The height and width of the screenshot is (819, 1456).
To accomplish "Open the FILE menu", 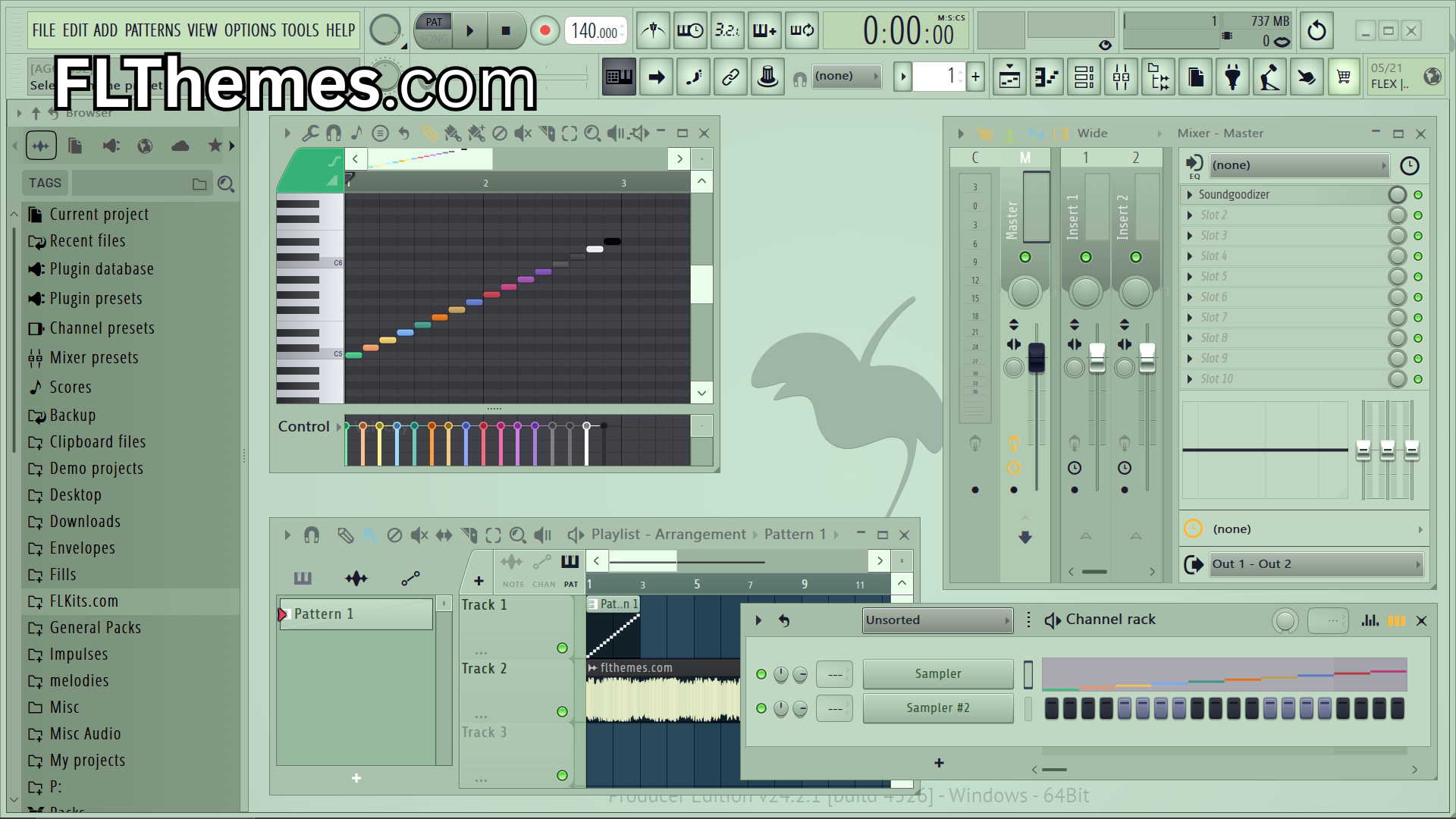I will (x=43, y=30).
